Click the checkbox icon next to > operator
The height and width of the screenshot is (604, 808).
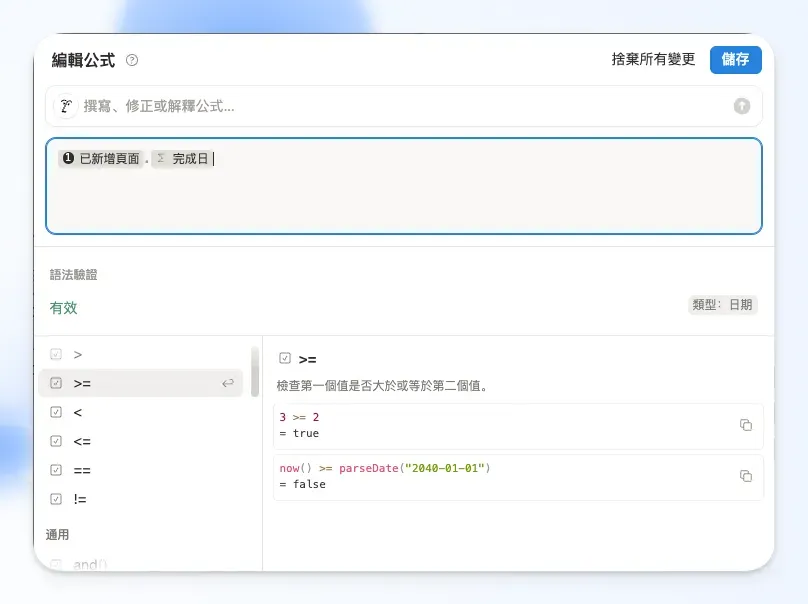pyautogui.click(x=56, y=354)
